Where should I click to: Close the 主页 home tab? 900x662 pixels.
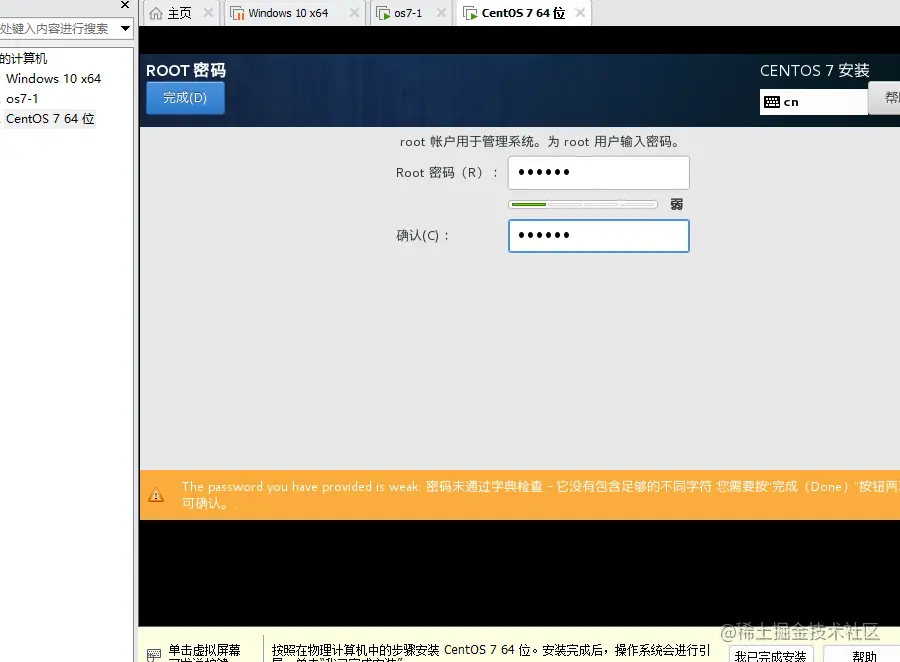(x=208, y=13)
